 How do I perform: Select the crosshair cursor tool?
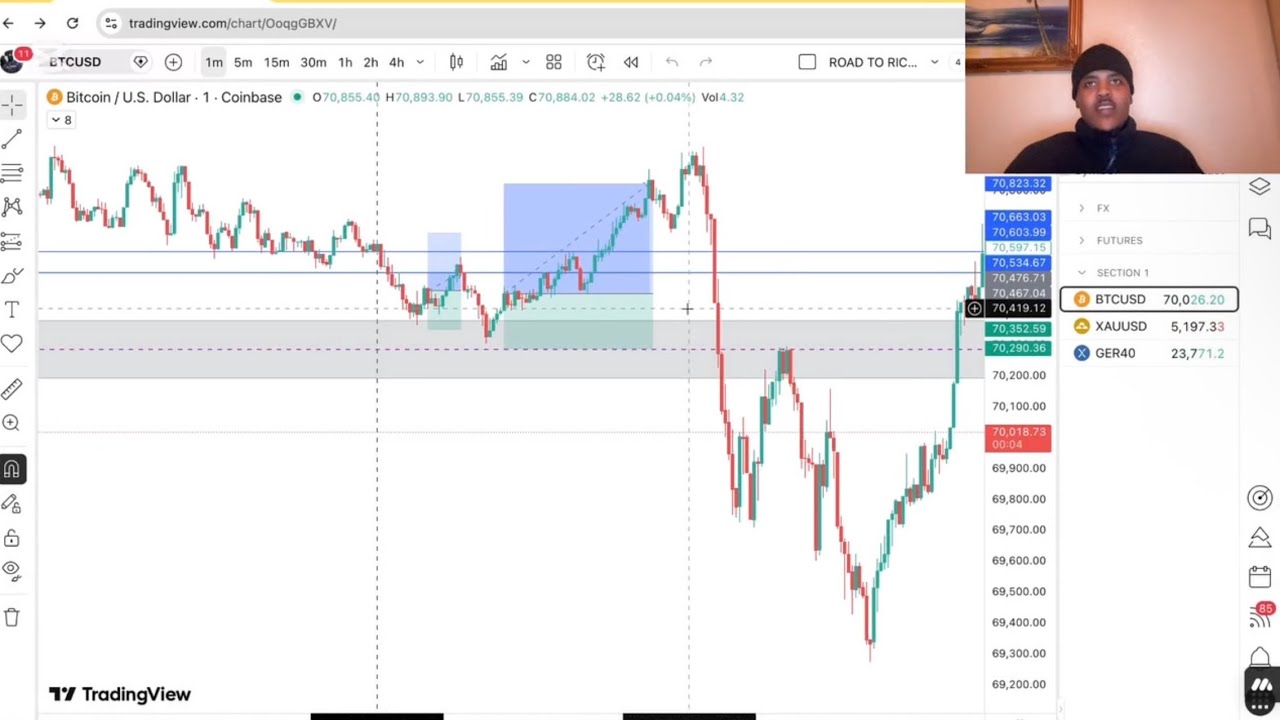point(12,104)
